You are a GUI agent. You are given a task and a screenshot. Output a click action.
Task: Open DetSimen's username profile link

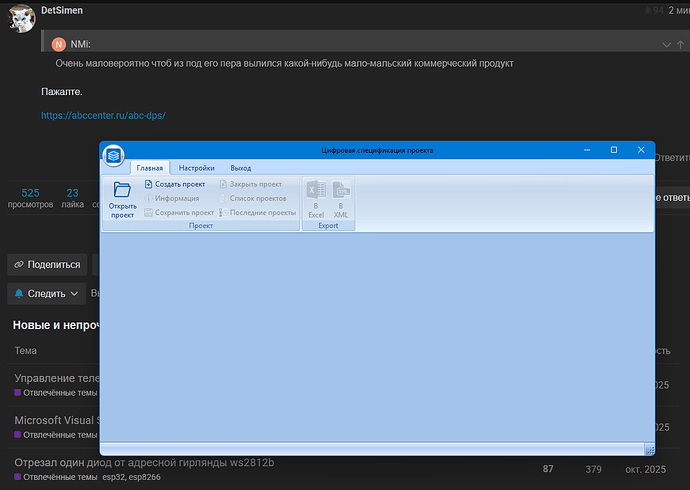(x=62, y=10)
